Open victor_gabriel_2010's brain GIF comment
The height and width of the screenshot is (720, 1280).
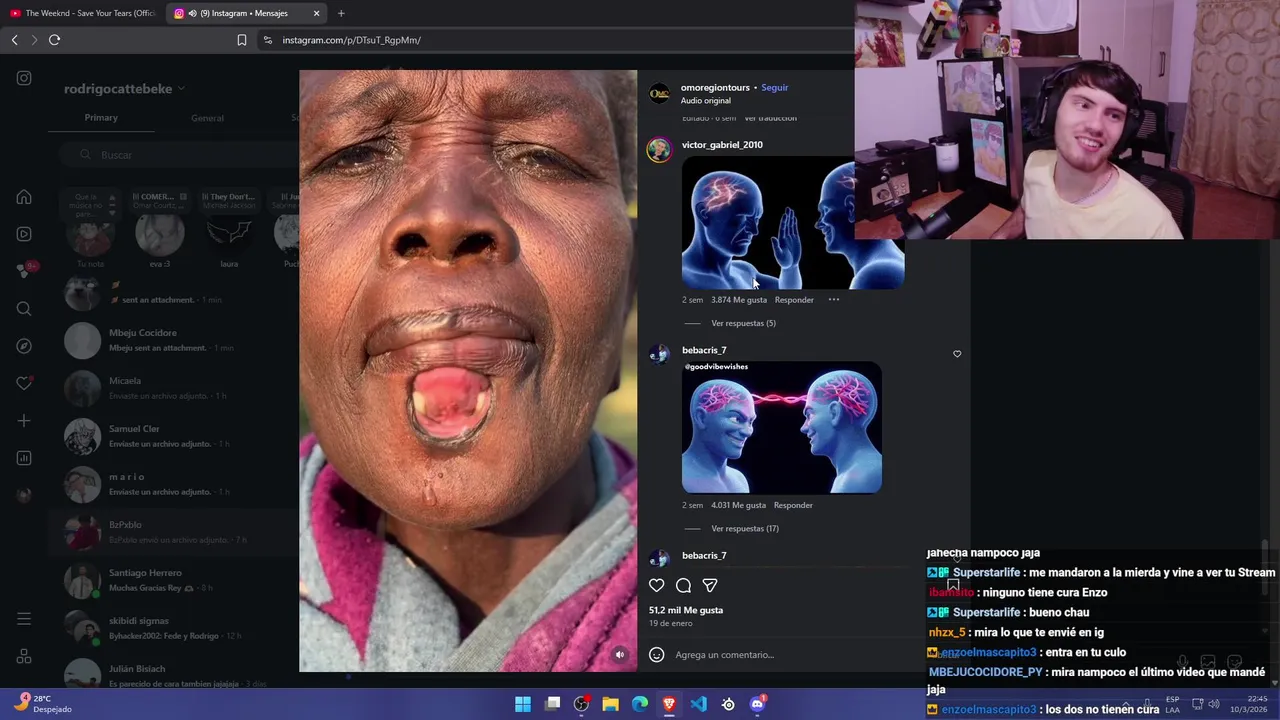(x=793, y=223)
